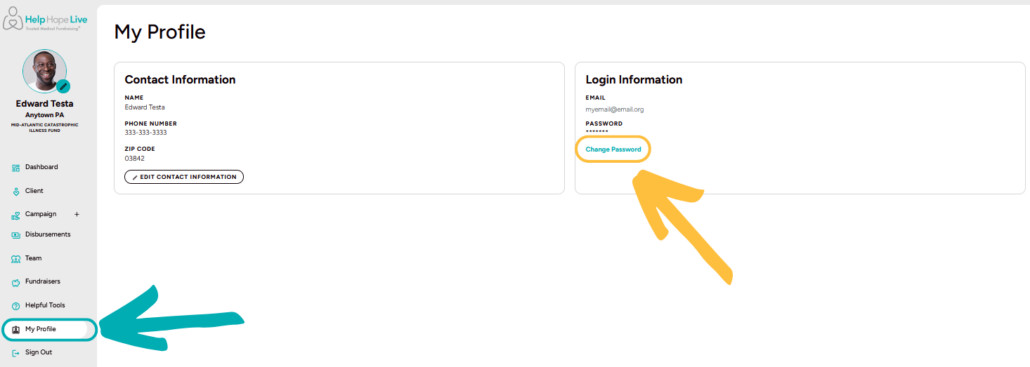Open the Disbursements menu label
Viewport: 1030px width, 367px height.
(48, 234)
